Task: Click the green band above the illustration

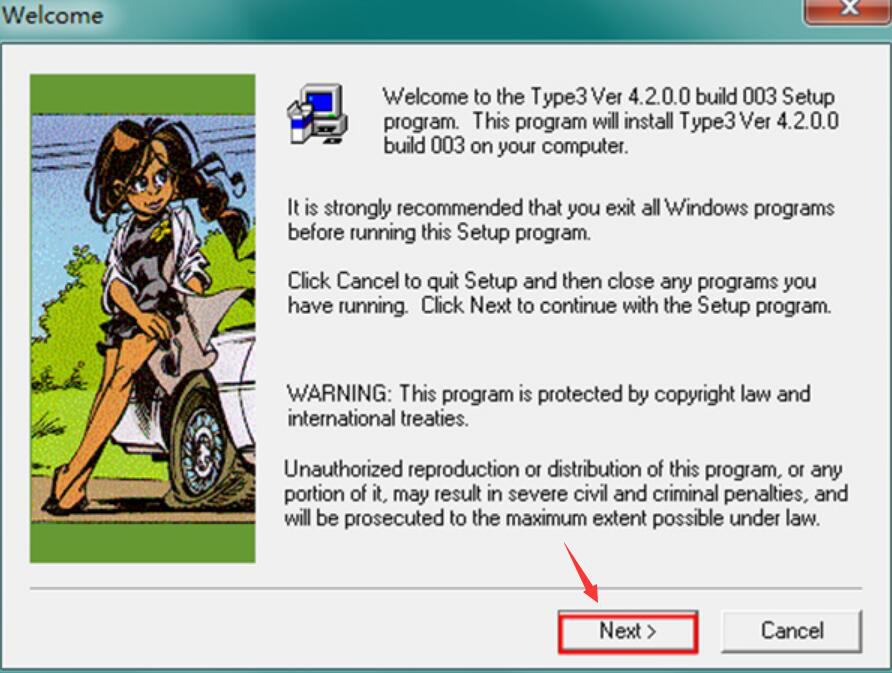Action: 142,94
